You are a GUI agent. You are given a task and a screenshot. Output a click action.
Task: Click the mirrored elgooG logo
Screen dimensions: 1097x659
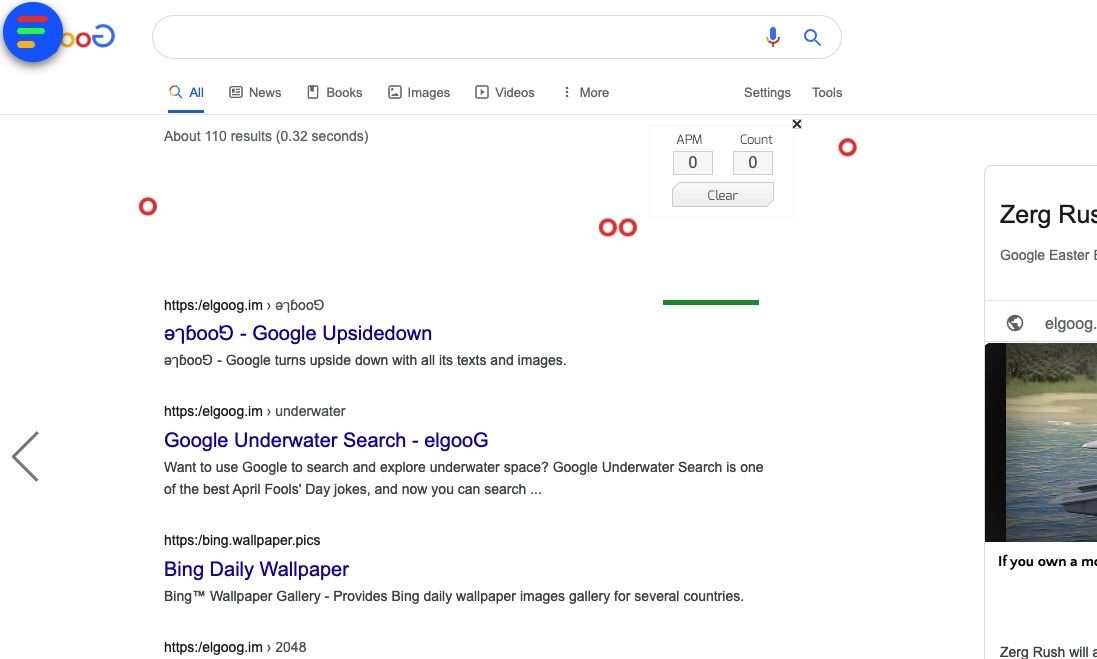coord(89,37)
